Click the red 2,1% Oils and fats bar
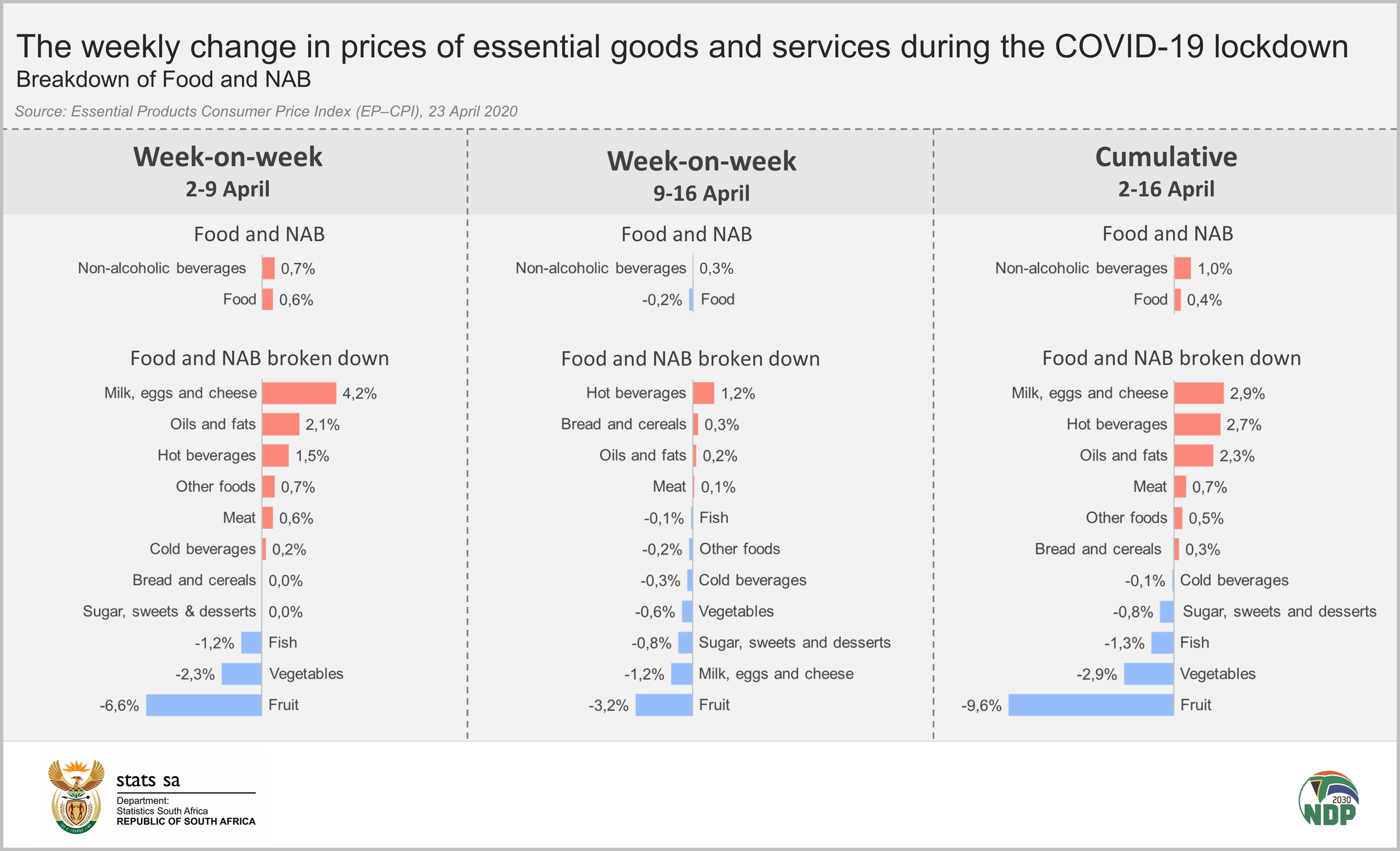 pos(281,424)
